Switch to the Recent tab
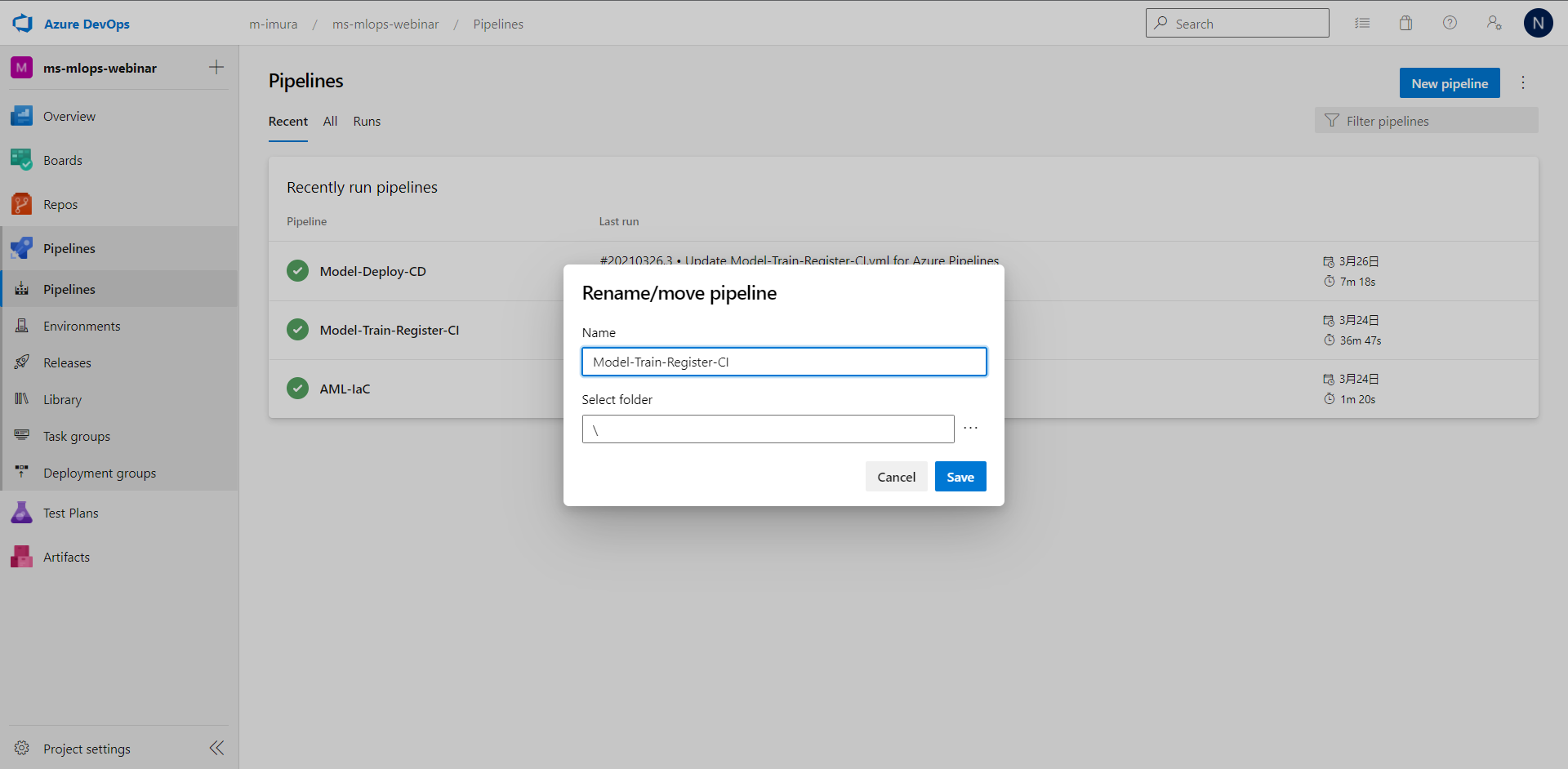Screen dimensions: 1568x769 tap(288, 122)
